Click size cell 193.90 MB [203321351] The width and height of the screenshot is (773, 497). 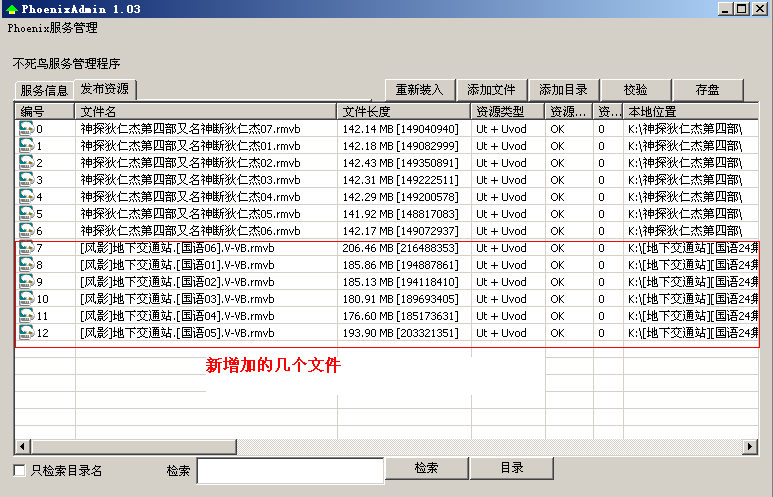[400, 333]
